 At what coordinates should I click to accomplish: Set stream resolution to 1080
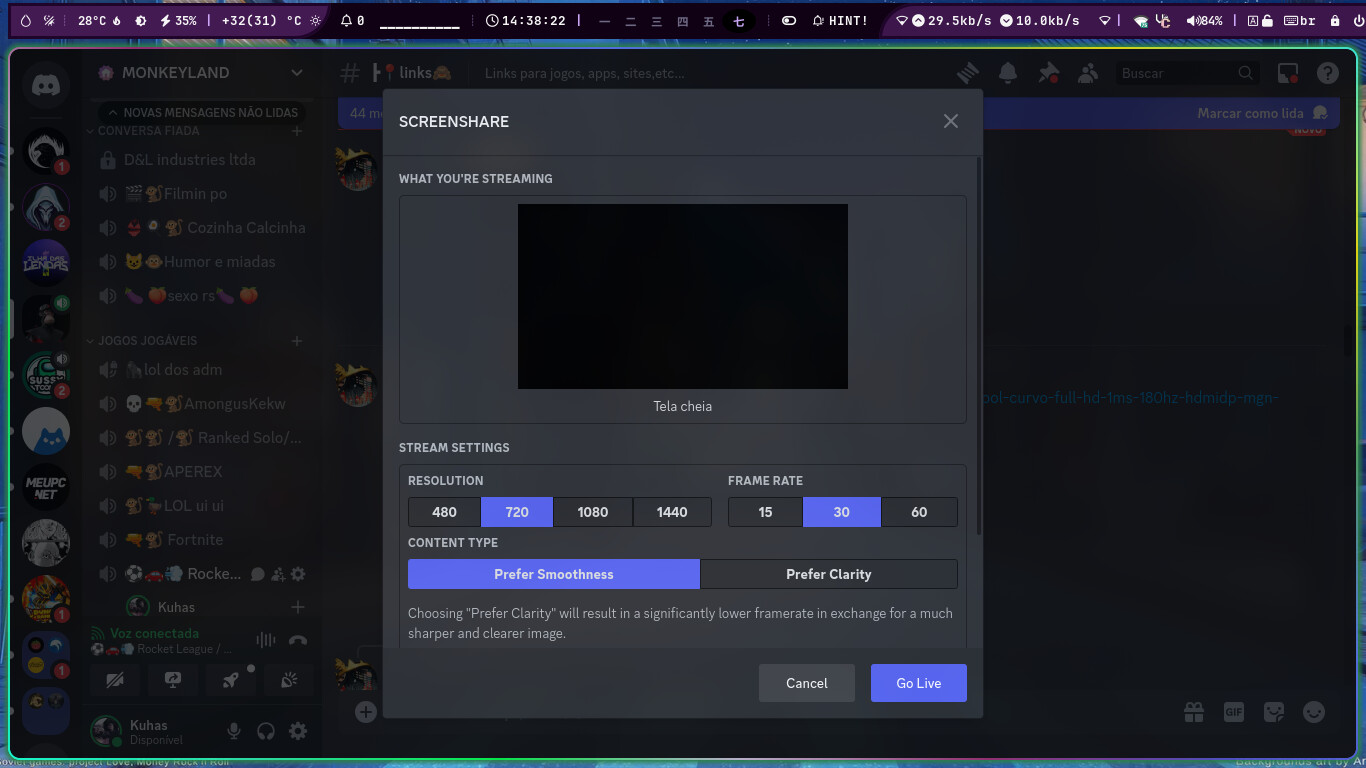point(593,512)
